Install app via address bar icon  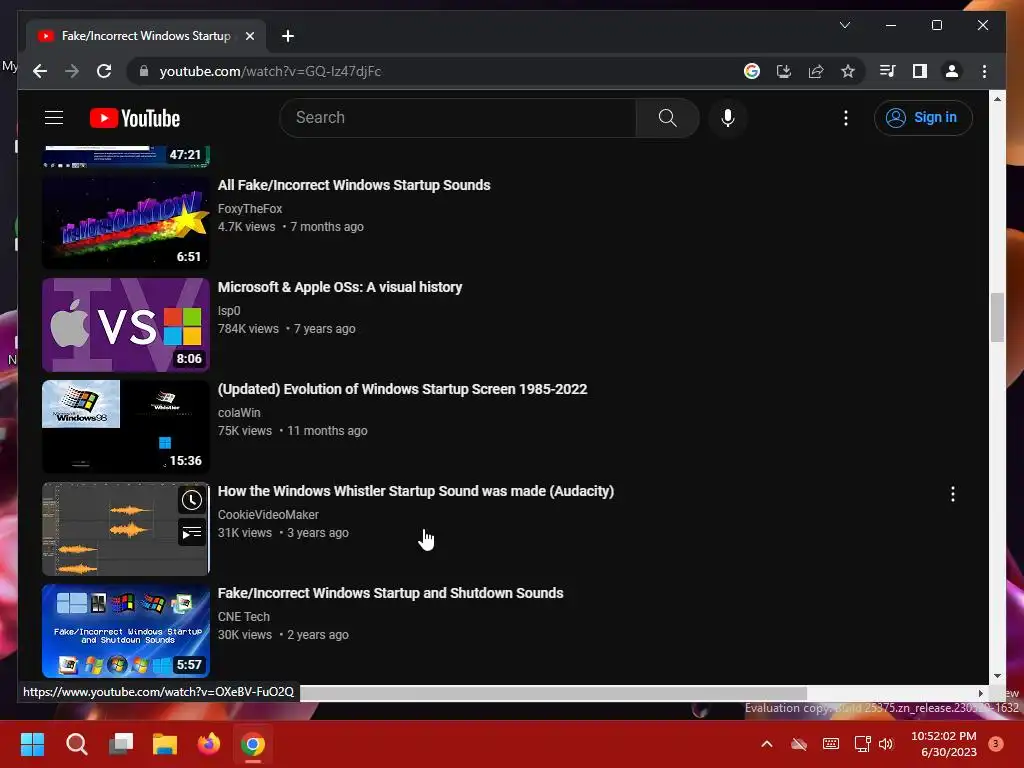tap(784, 71)
